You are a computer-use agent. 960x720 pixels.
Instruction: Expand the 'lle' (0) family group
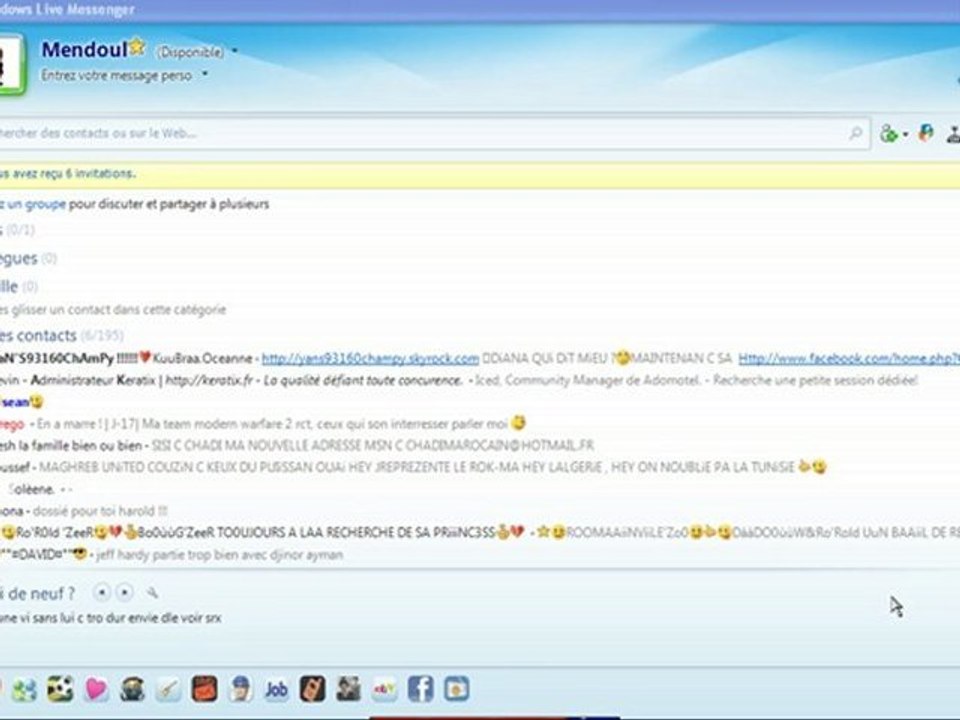coord(19,286)
